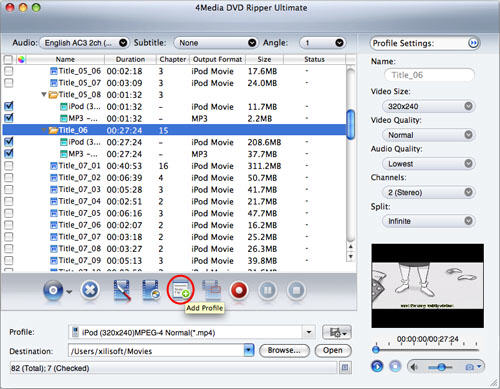Play the preview with blue play button
The image size is (500, 389).
(377, 366)
